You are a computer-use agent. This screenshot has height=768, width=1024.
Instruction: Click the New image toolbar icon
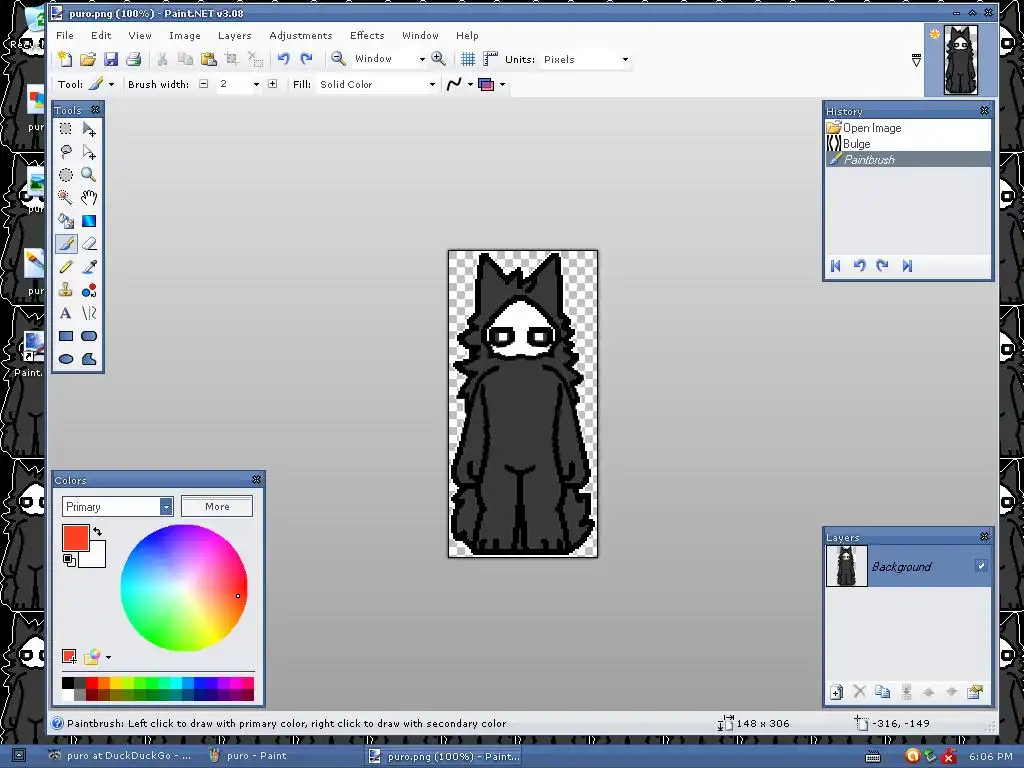coord(65,59)
